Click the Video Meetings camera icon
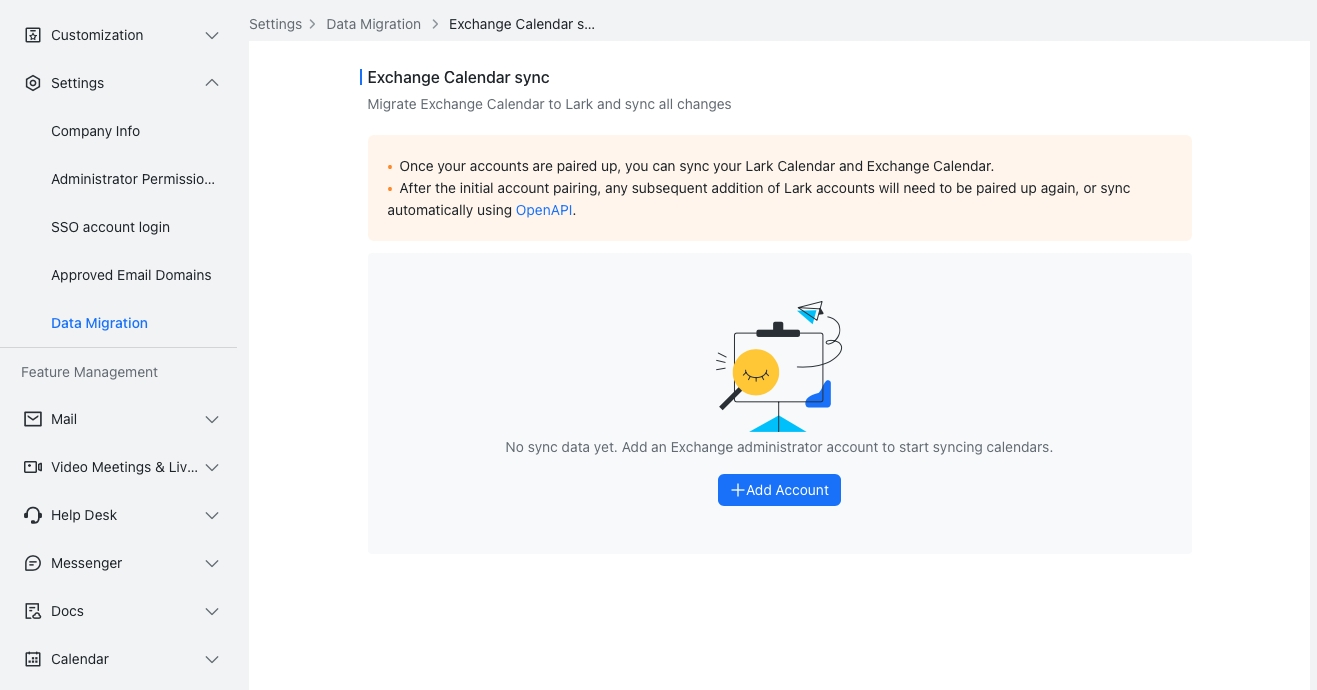This screenshot has height=690, width=1317. (x=33, y=467)
